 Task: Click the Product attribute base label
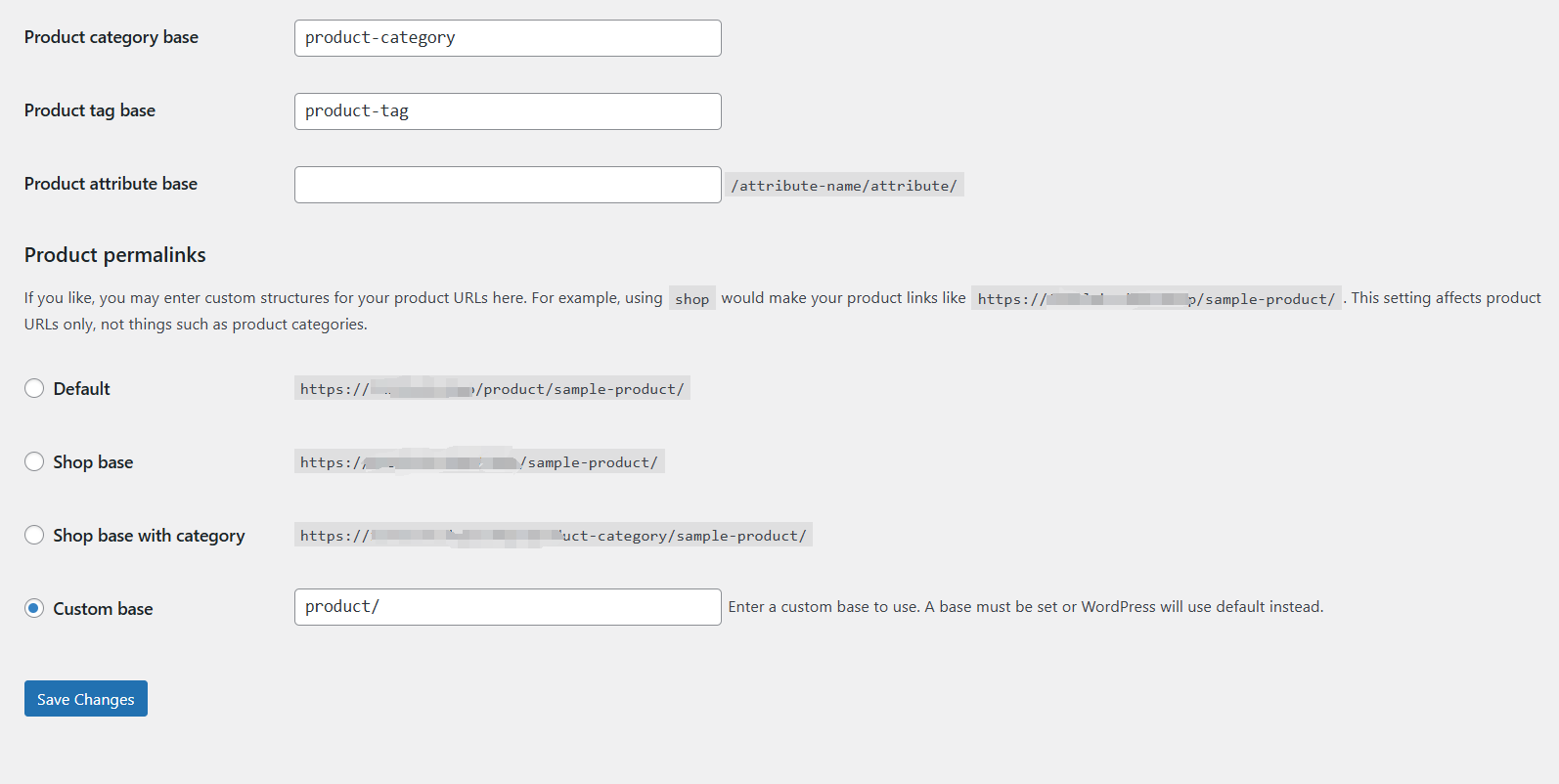111,184
